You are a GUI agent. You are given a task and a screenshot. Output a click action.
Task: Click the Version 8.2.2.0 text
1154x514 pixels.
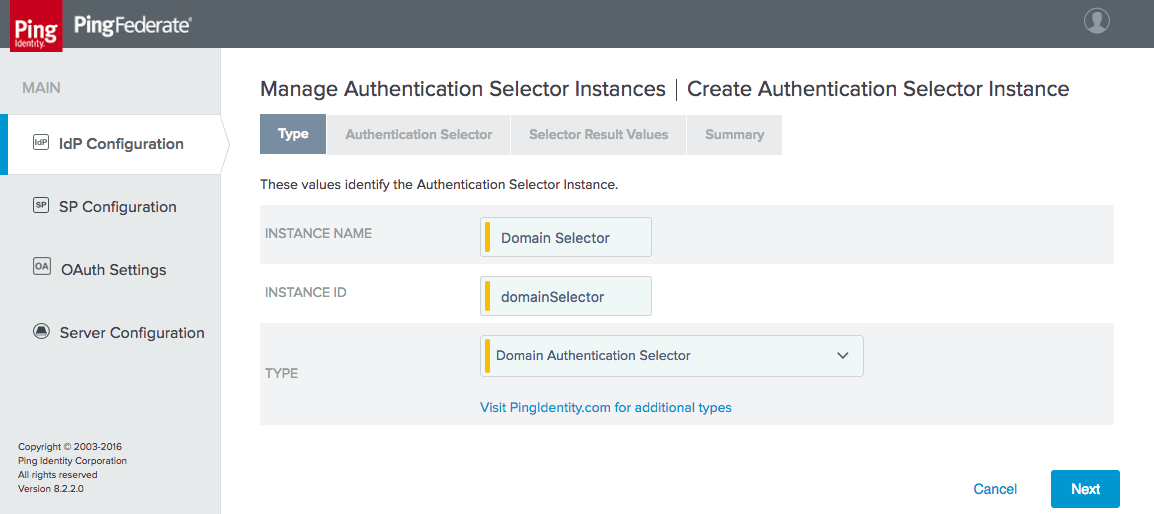click(51, 488)
